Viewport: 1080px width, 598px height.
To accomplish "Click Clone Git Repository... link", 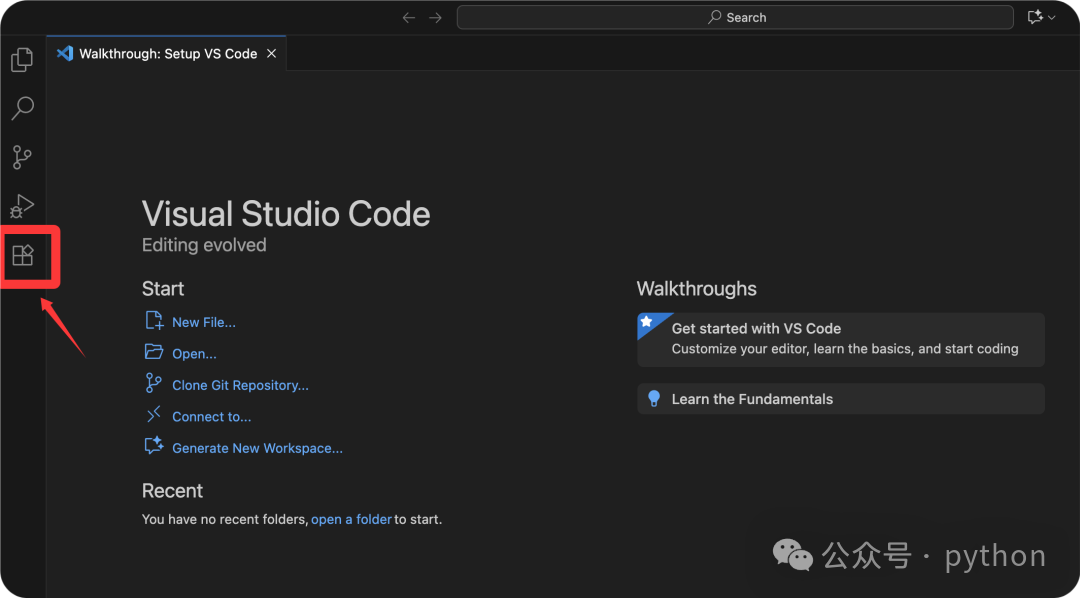I will [240, 386].
